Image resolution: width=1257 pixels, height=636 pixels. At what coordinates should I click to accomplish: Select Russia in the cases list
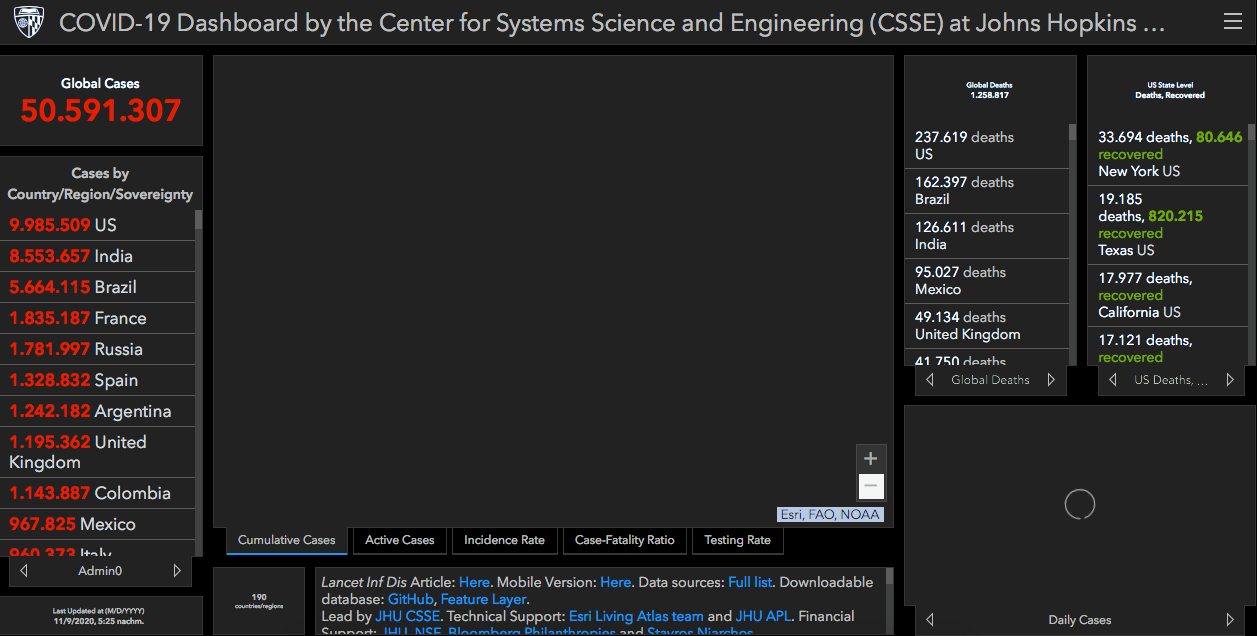point(97,349)
